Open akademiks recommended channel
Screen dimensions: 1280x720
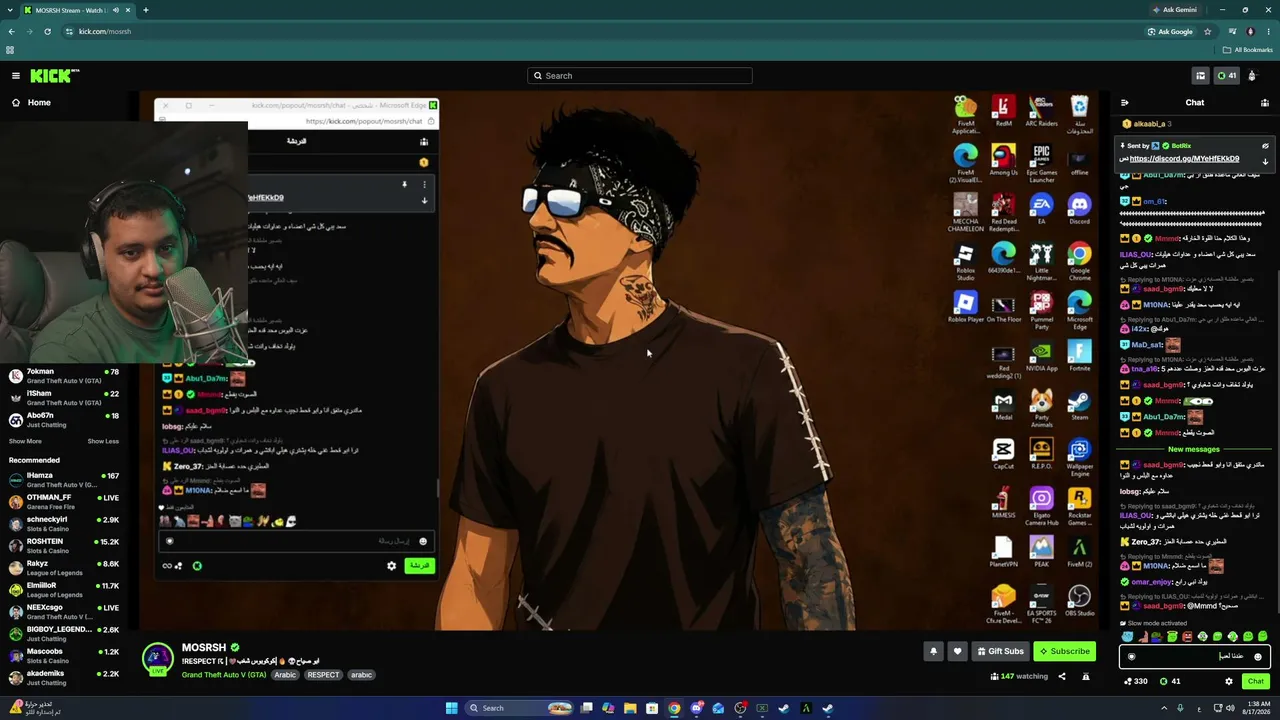pyautogui.click(x=64, y=678)
